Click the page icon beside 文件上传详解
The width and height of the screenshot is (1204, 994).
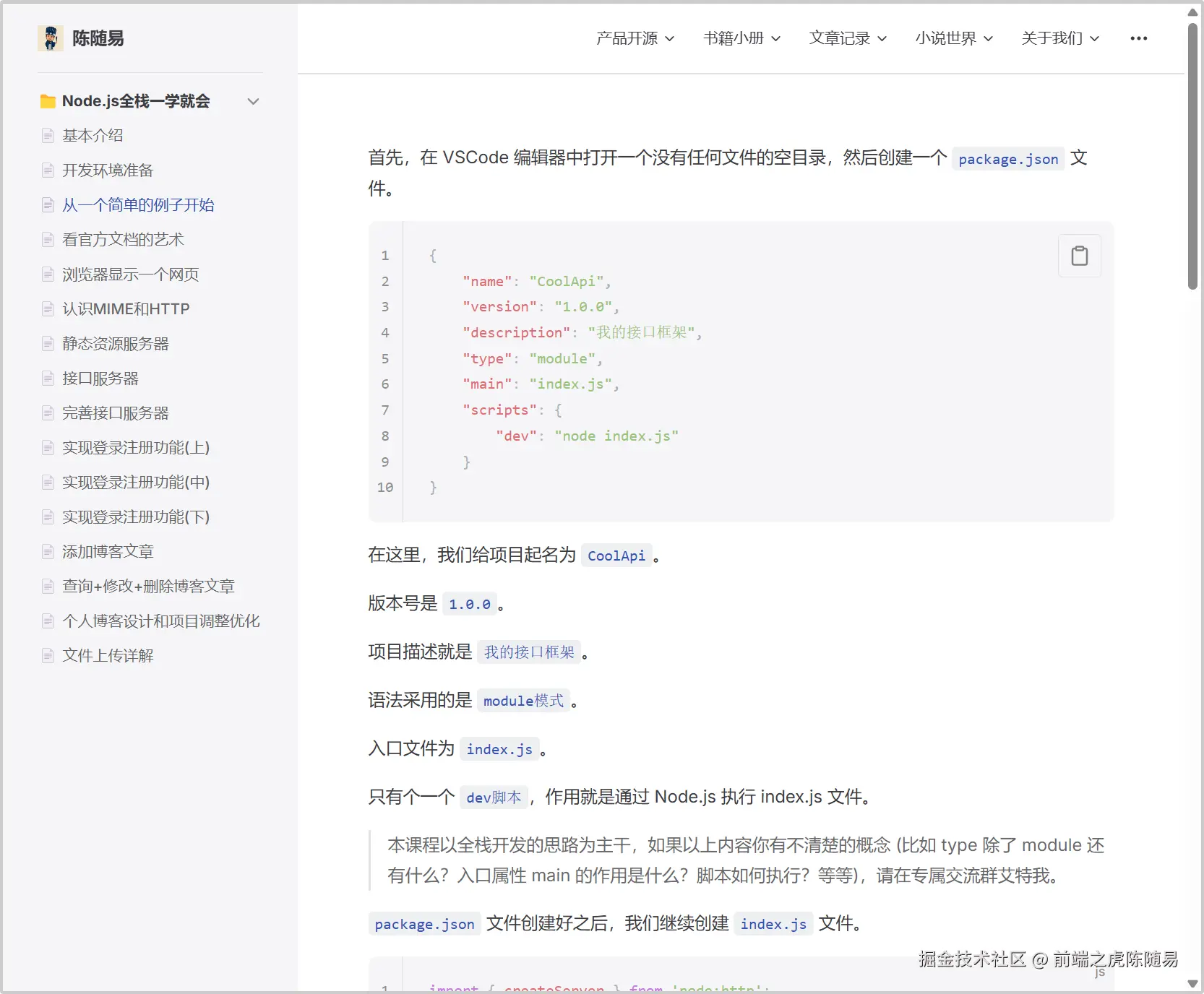coord(48,656)
